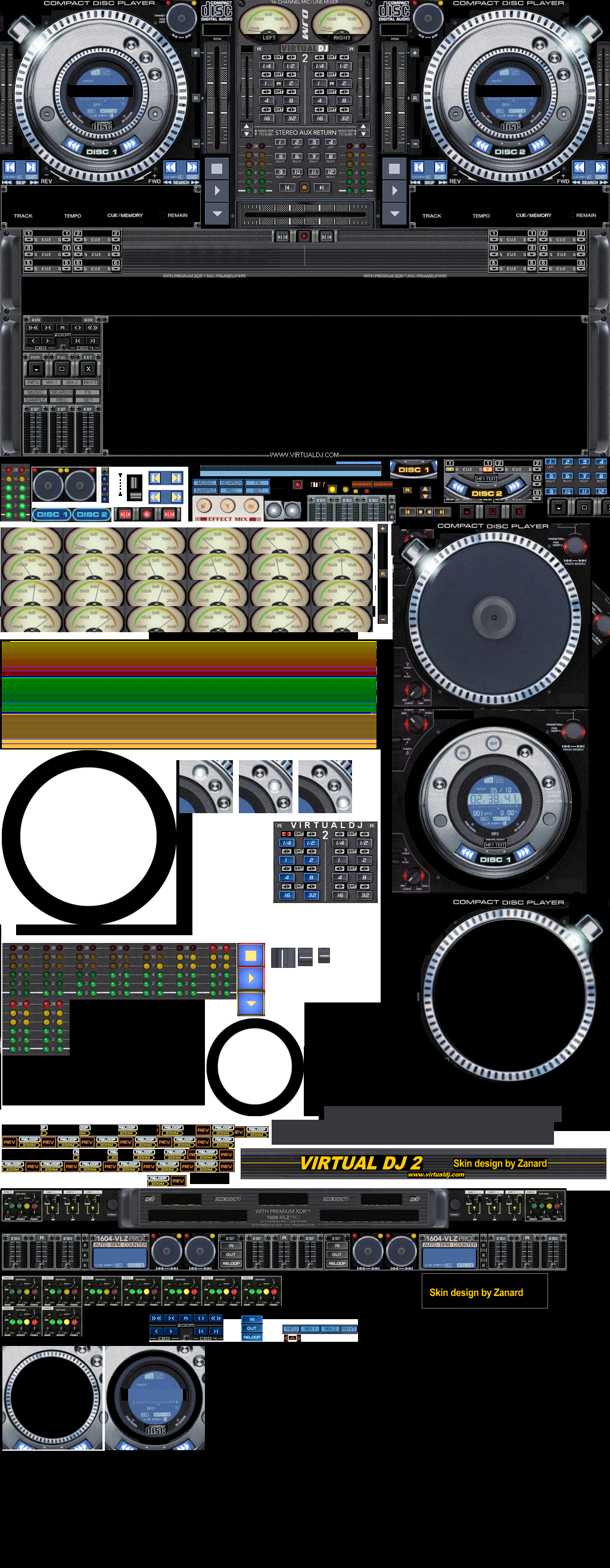Toggle the REMAIN checkbox on the right deck
610x1568 pixels.
tap(571, 215)
